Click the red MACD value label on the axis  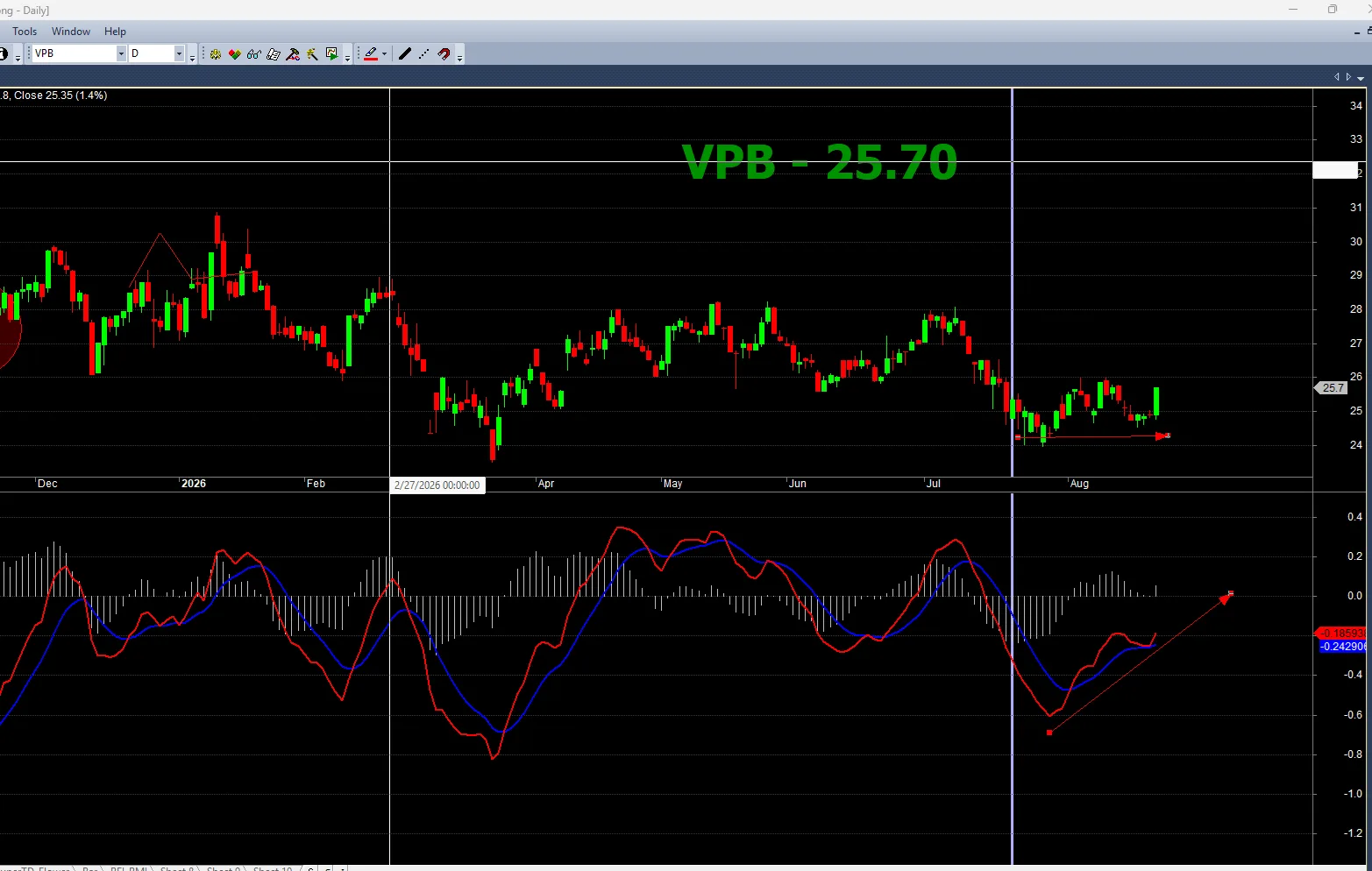pos(1341,634)
